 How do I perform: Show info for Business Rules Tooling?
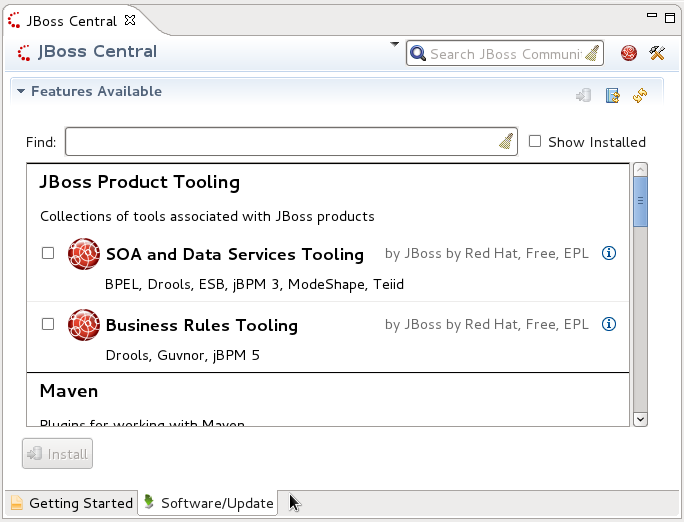[609, 324]
